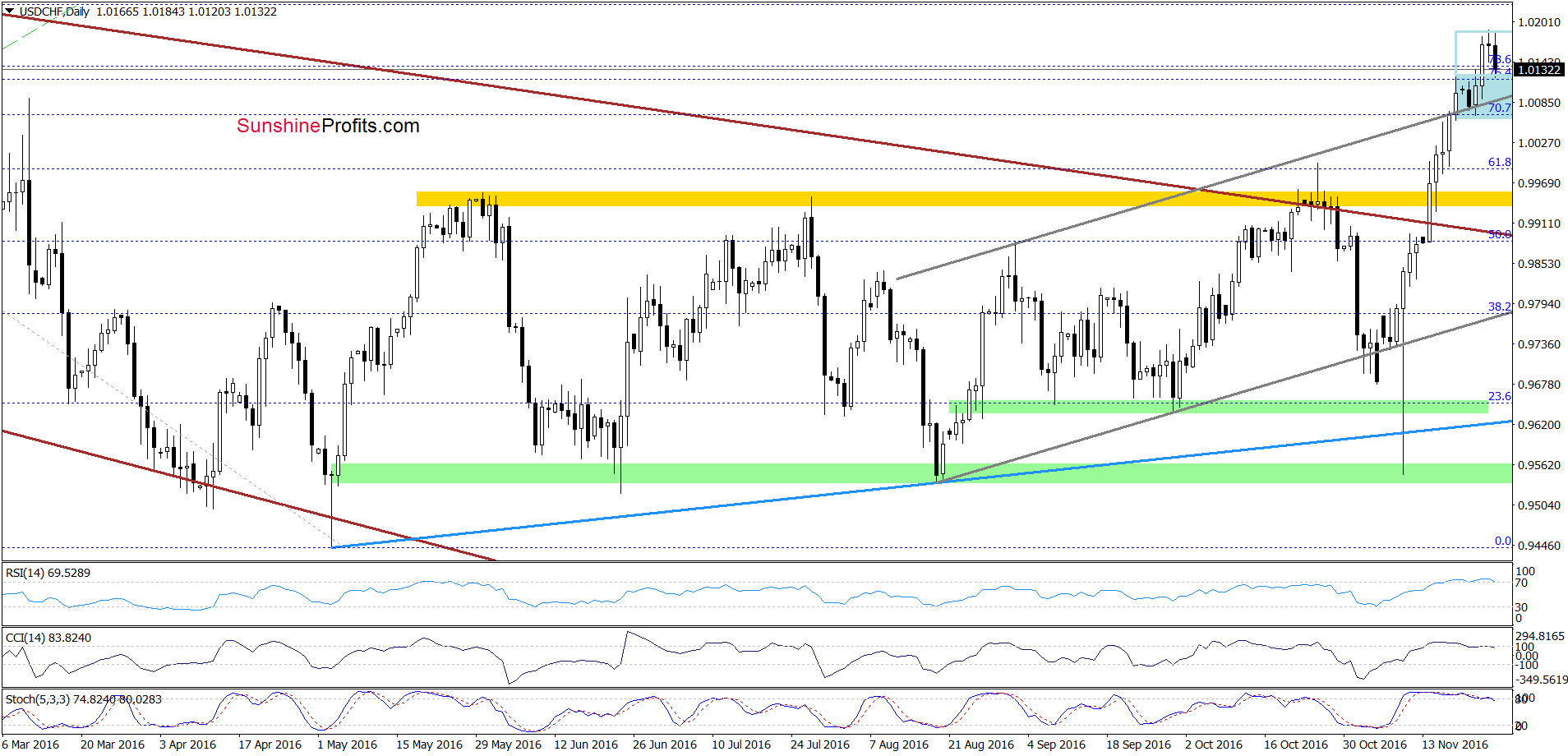Image resolution: width=1568 pixels, height=756 pixels.
Task: Click the 294.8165 CCI scale value
Action: [1540, 636]
